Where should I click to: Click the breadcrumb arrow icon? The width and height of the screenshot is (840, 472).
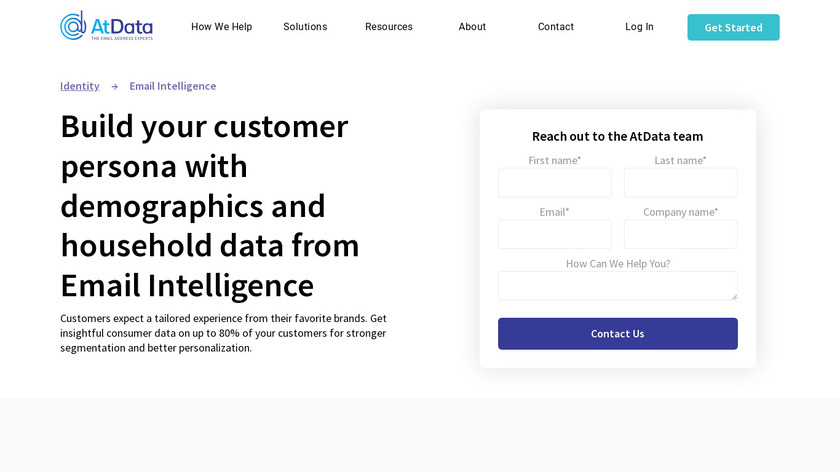[115, 87]
